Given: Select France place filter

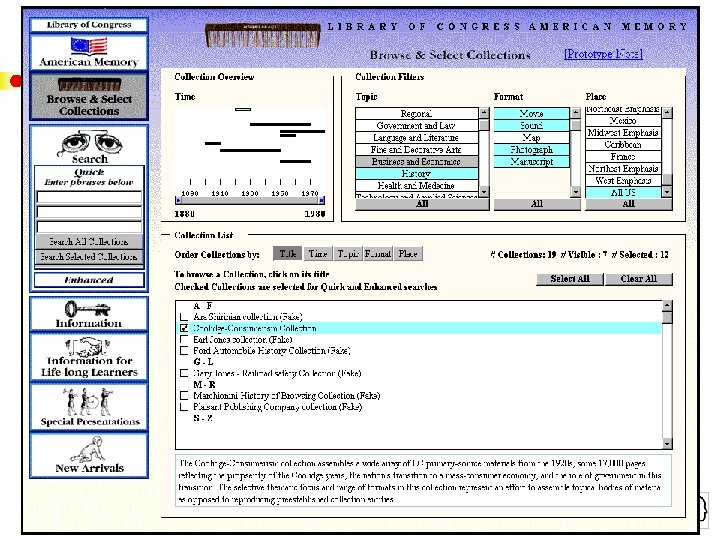Looking at the screenshot, I should [x=623, y=157].
